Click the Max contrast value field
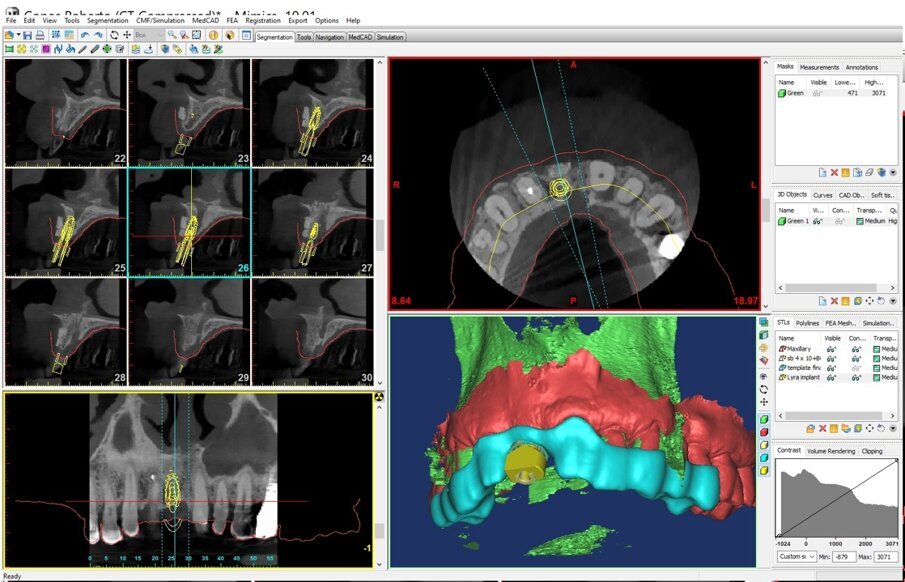 click(x=885, y=556)
